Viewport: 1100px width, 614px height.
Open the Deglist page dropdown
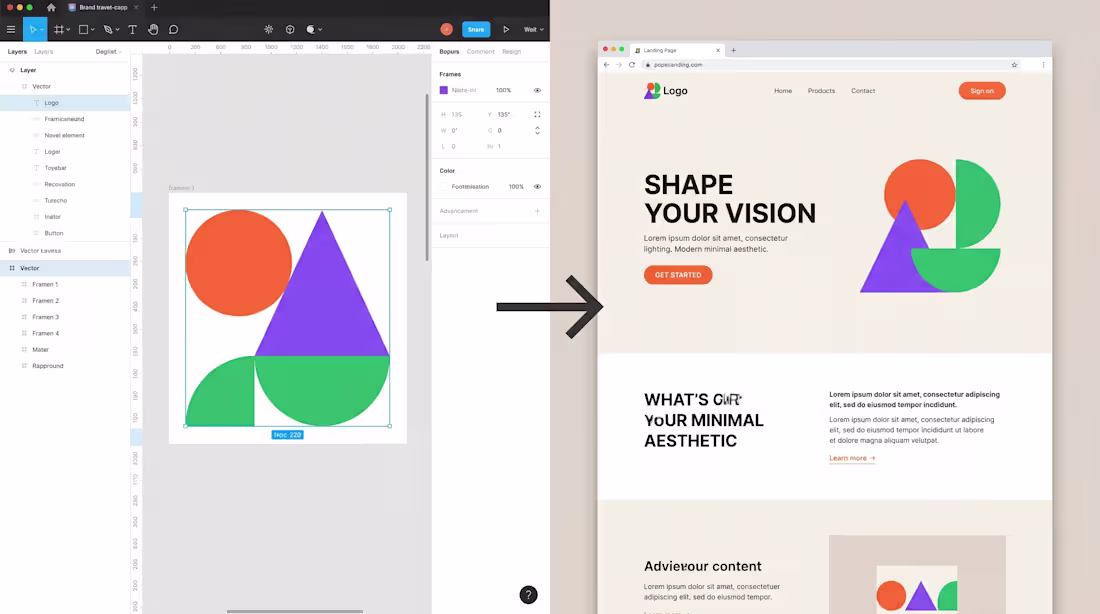[109, 52]
